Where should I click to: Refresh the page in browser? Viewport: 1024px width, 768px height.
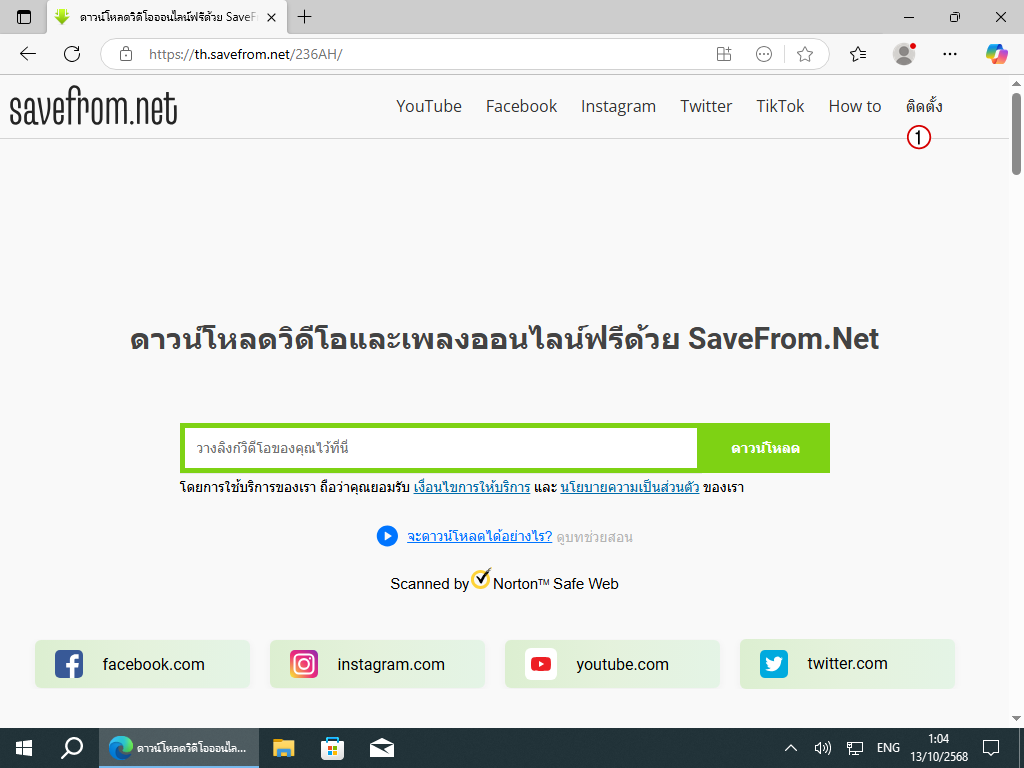pos(72,54)
